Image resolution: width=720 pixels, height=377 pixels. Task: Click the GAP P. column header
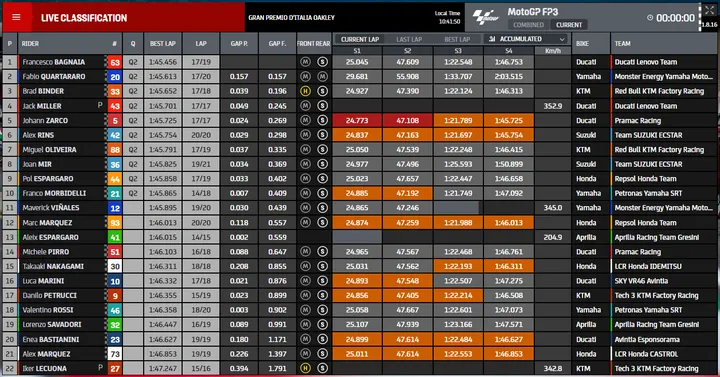pos(239,44)
